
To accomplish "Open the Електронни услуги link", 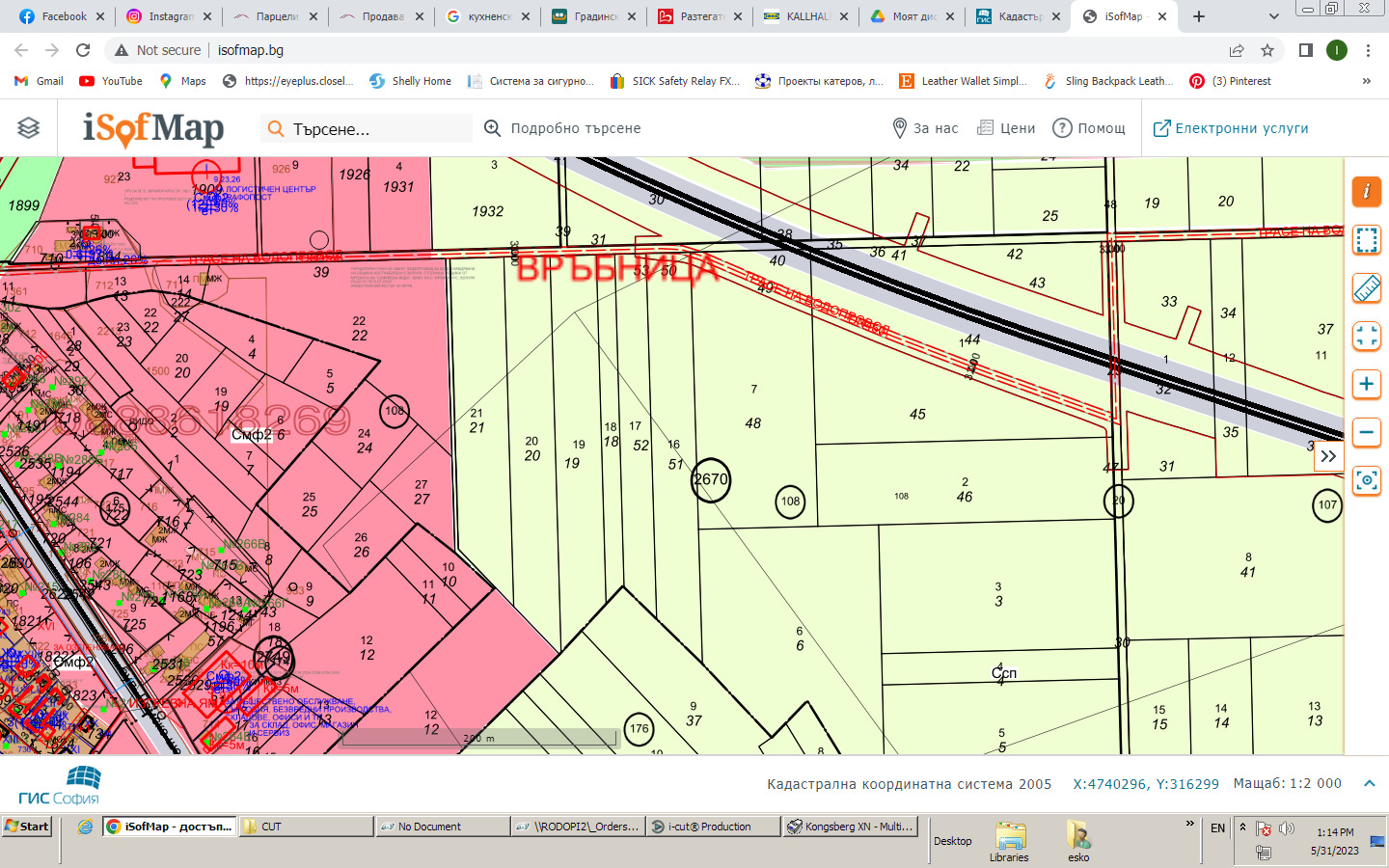I will [1231, 128].
